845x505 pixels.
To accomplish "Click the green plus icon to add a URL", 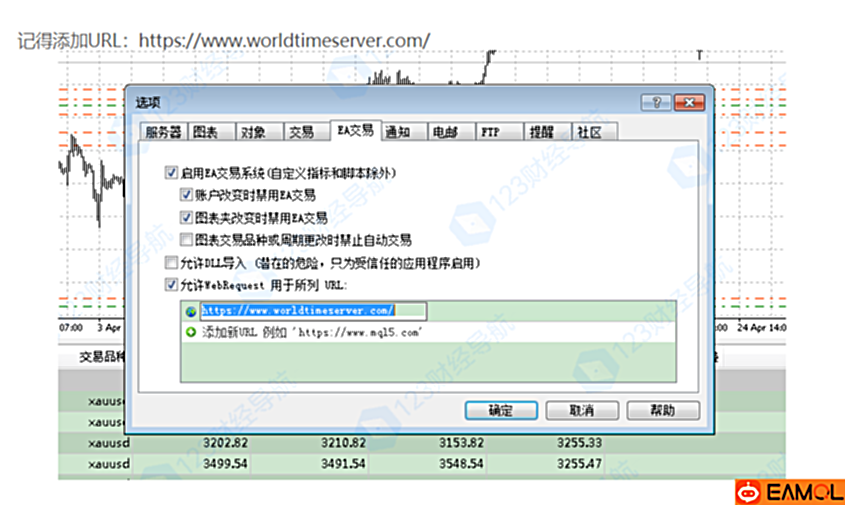I will [x=191, y=331].
